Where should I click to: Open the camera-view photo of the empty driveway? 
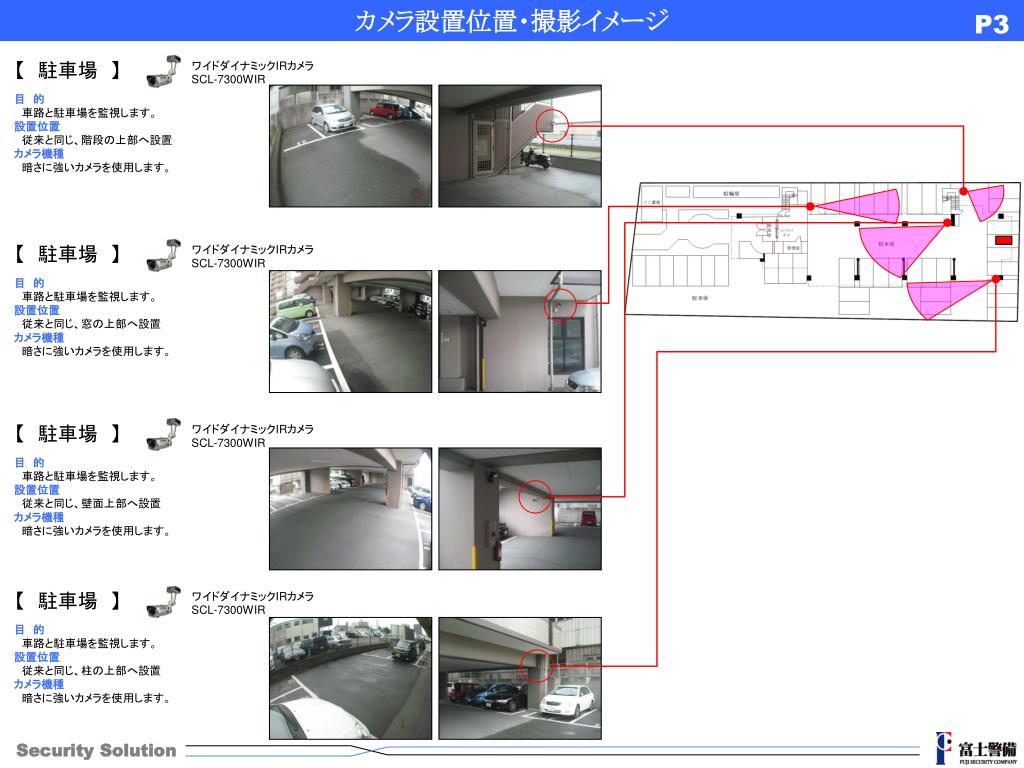(351, 509)
